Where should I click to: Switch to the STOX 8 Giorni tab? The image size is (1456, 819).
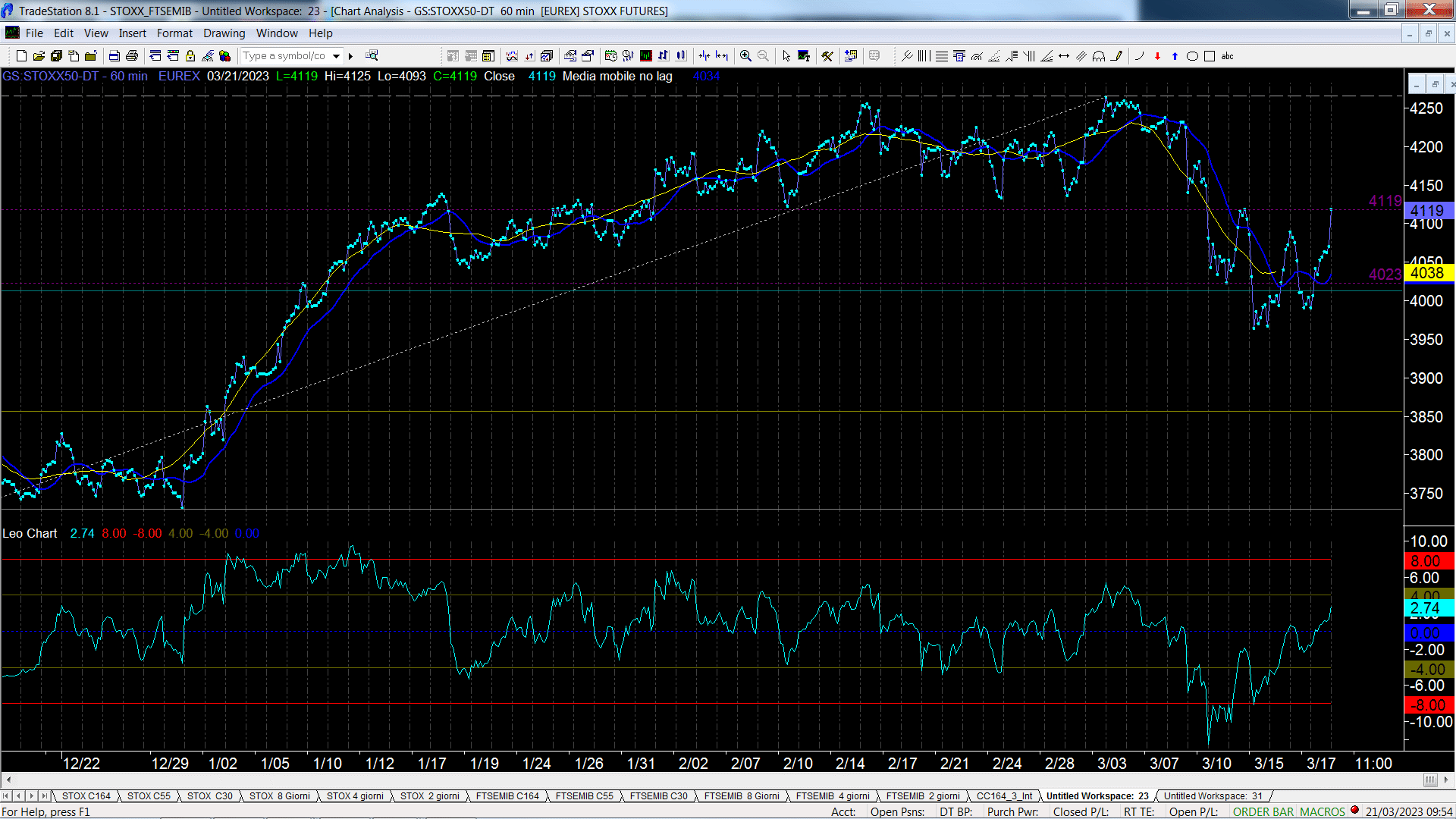[280, 795]
